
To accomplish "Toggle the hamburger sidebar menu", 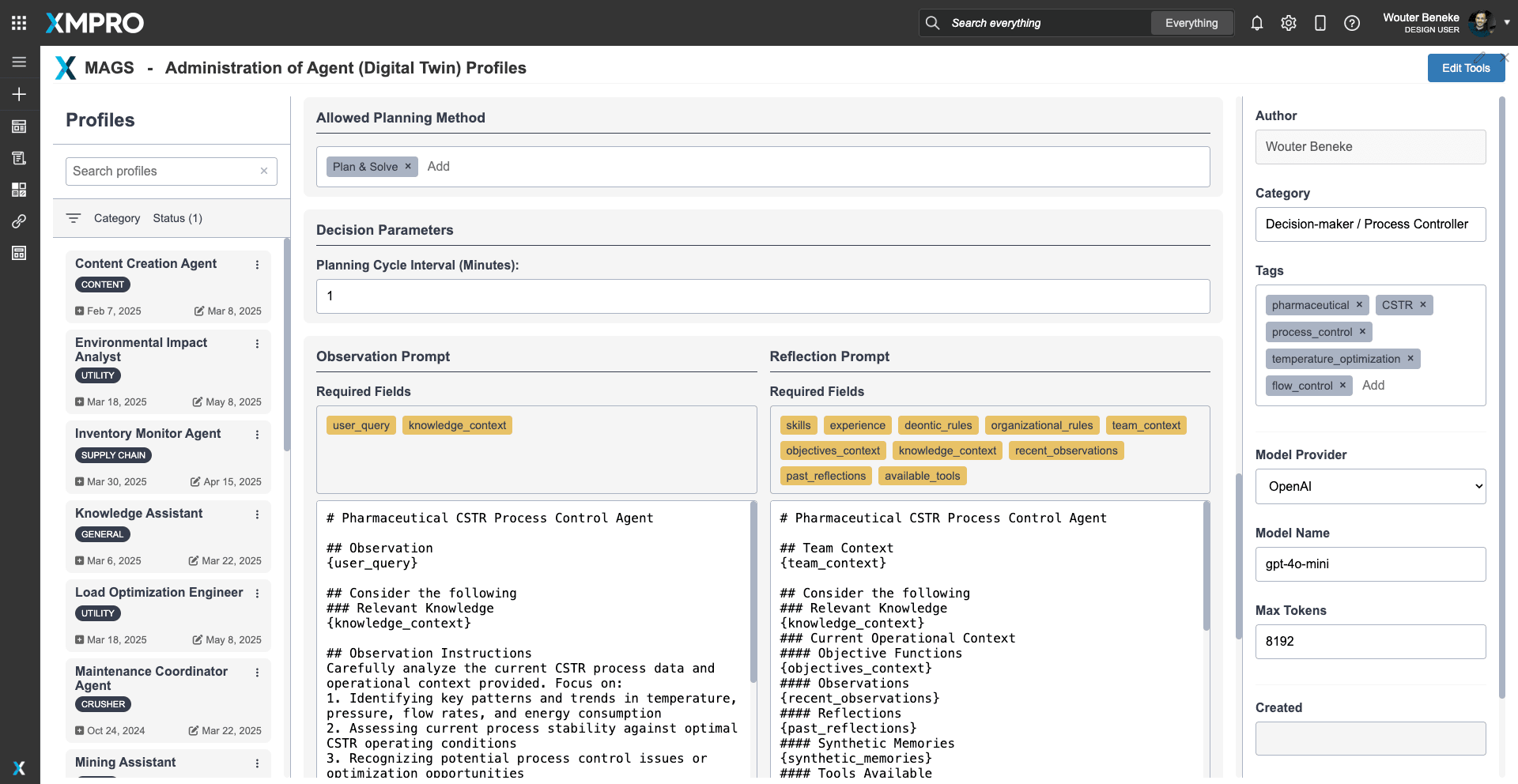I will (19, 62).
